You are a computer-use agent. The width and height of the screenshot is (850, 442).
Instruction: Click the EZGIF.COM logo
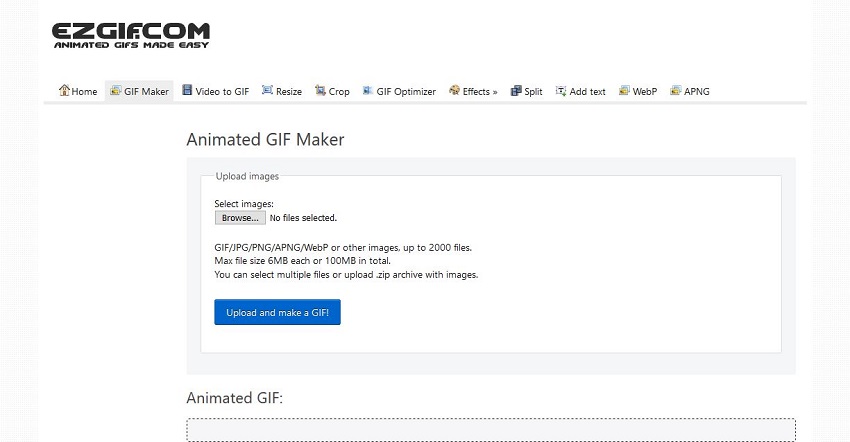(131, 35)
